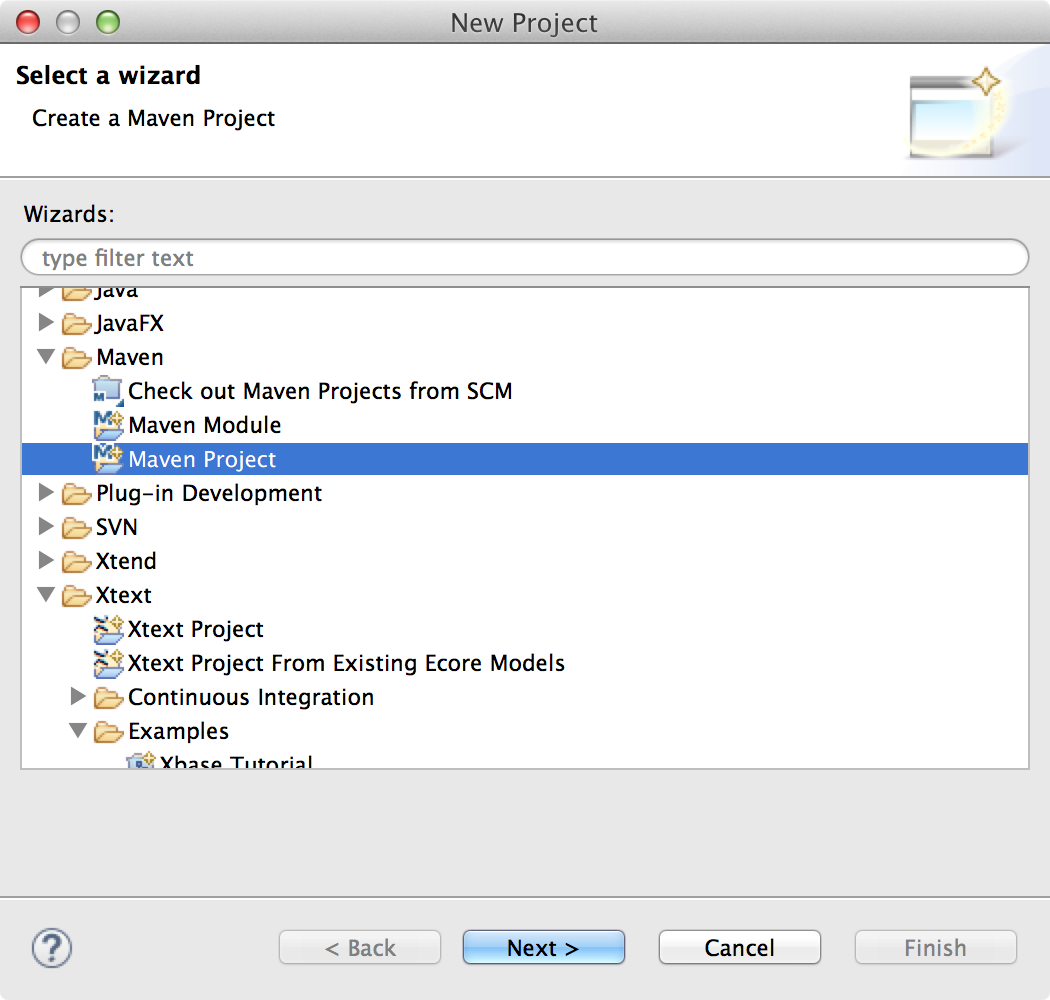Collapse the Xtext category
Viewport: 1050px width, 1000px height.
coord(46,595)
